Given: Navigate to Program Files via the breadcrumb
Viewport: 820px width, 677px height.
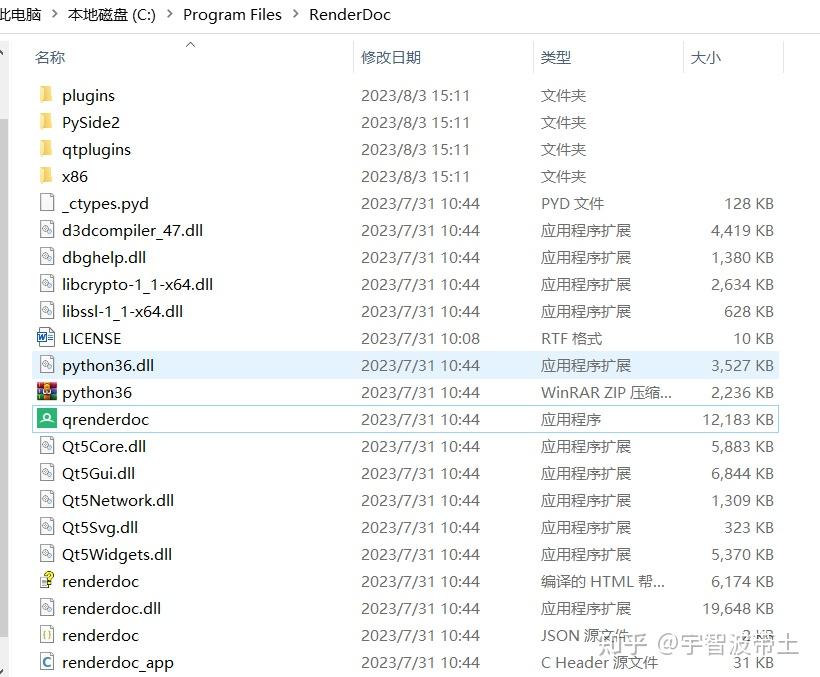Looking at the screenshot, I should click(x=232, y=15).
